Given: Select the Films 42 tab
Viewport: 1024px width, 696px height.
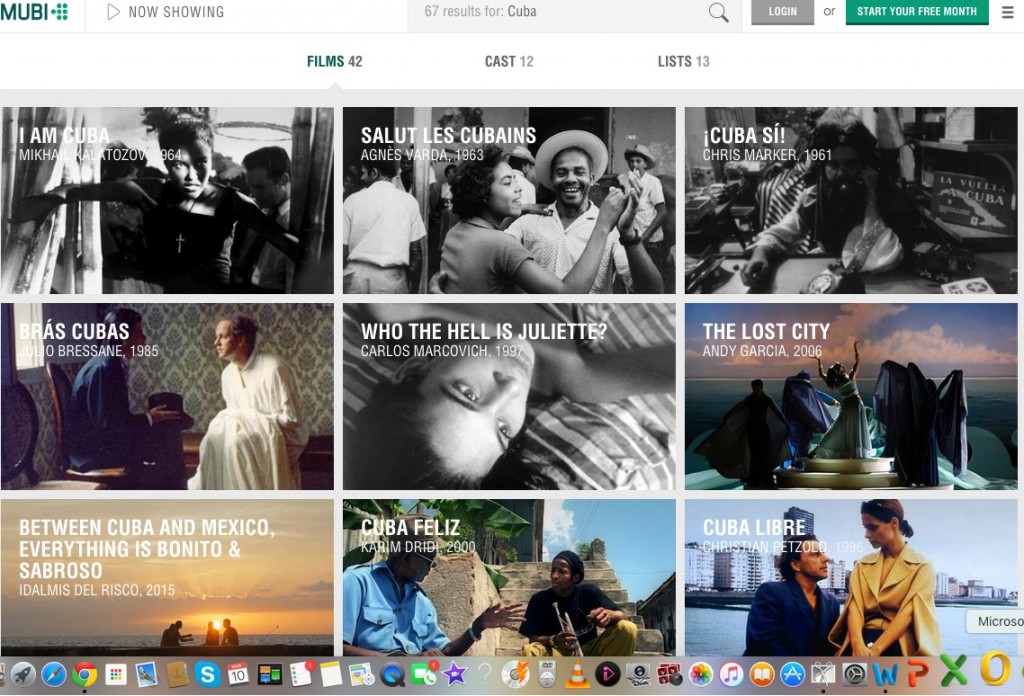Looking at the screenshot, I should pos(334,61).
